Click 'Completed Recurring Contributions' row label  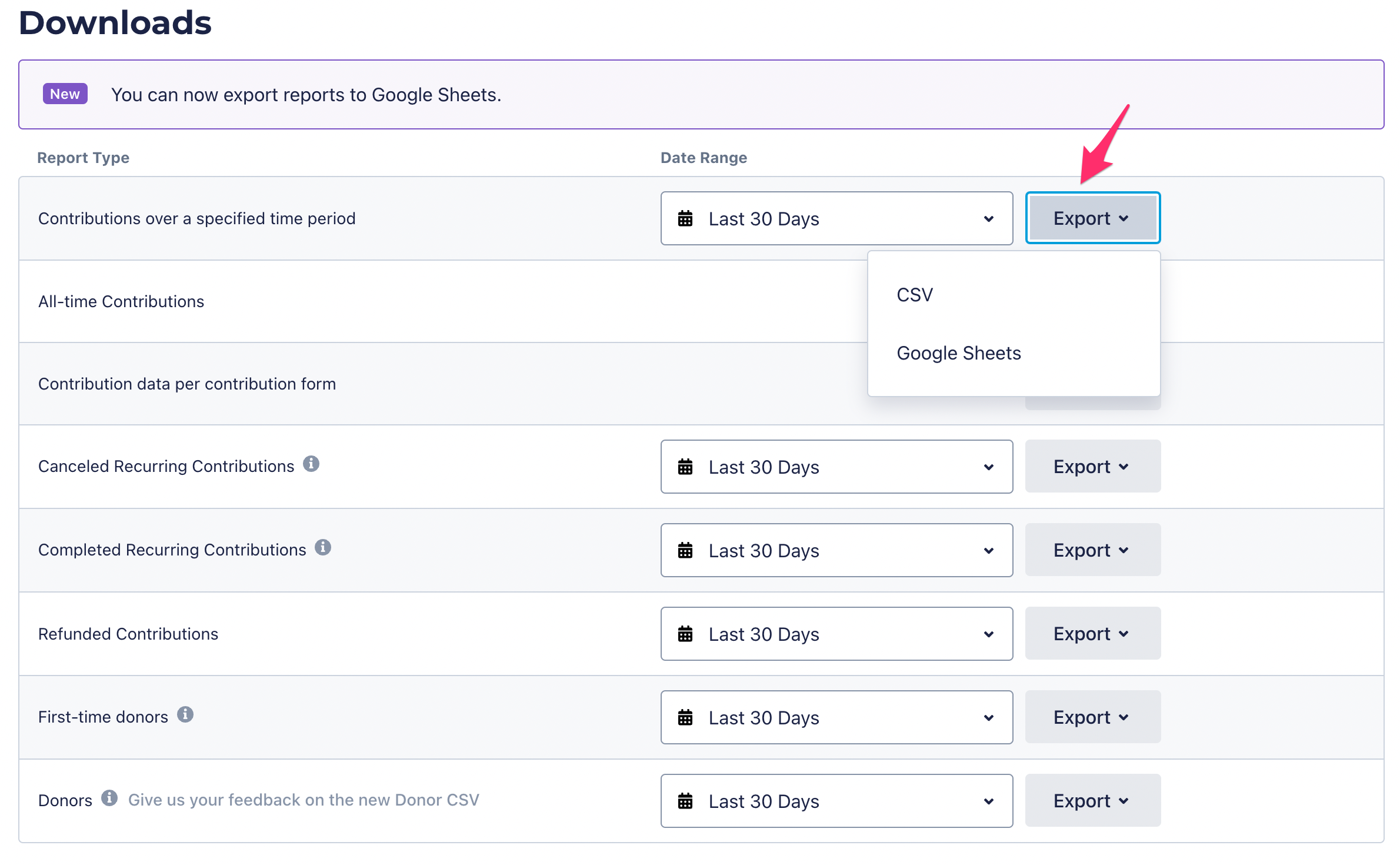point(172,550)
